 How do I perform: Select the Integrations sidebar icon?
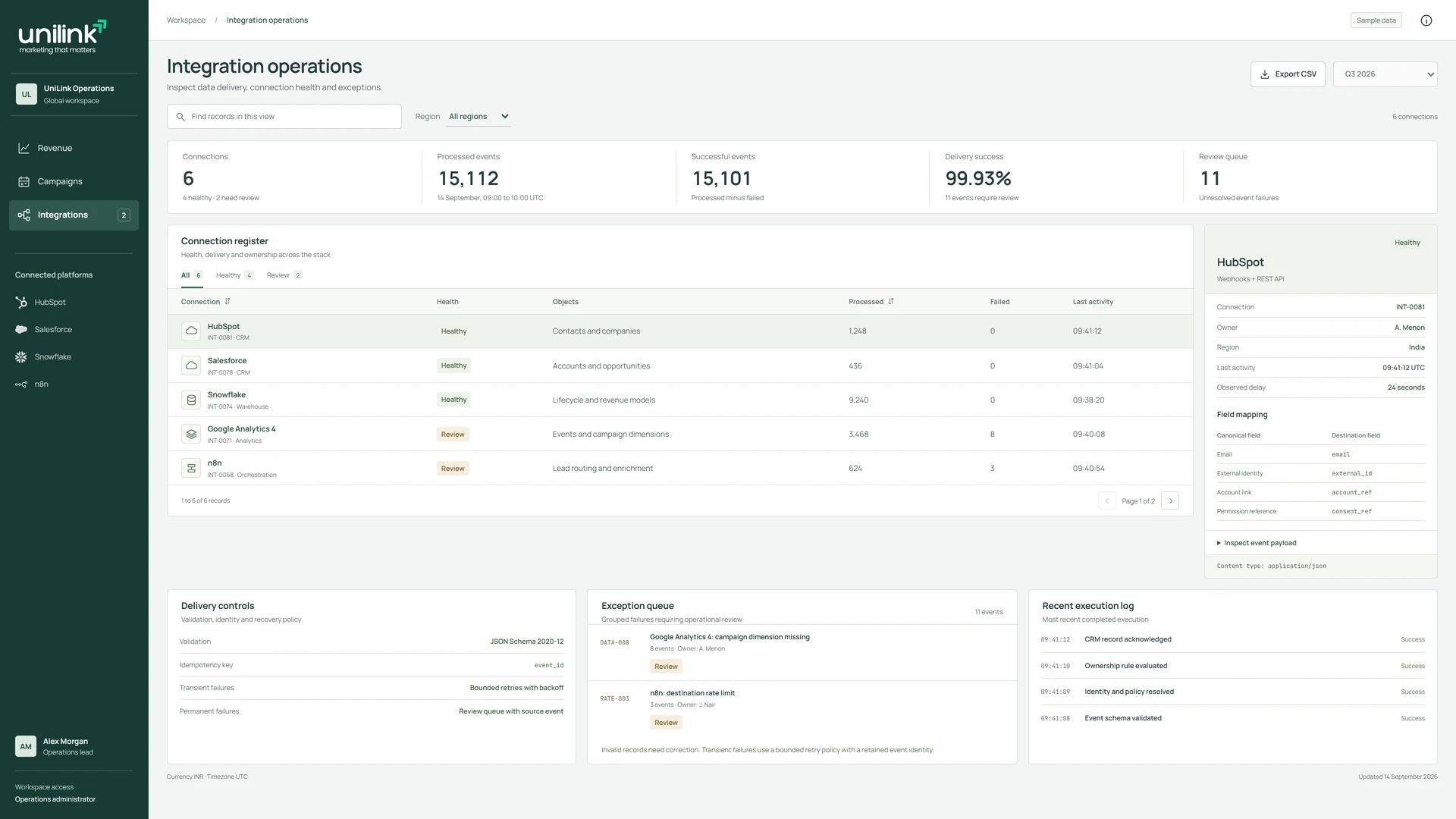click(24, 215)
